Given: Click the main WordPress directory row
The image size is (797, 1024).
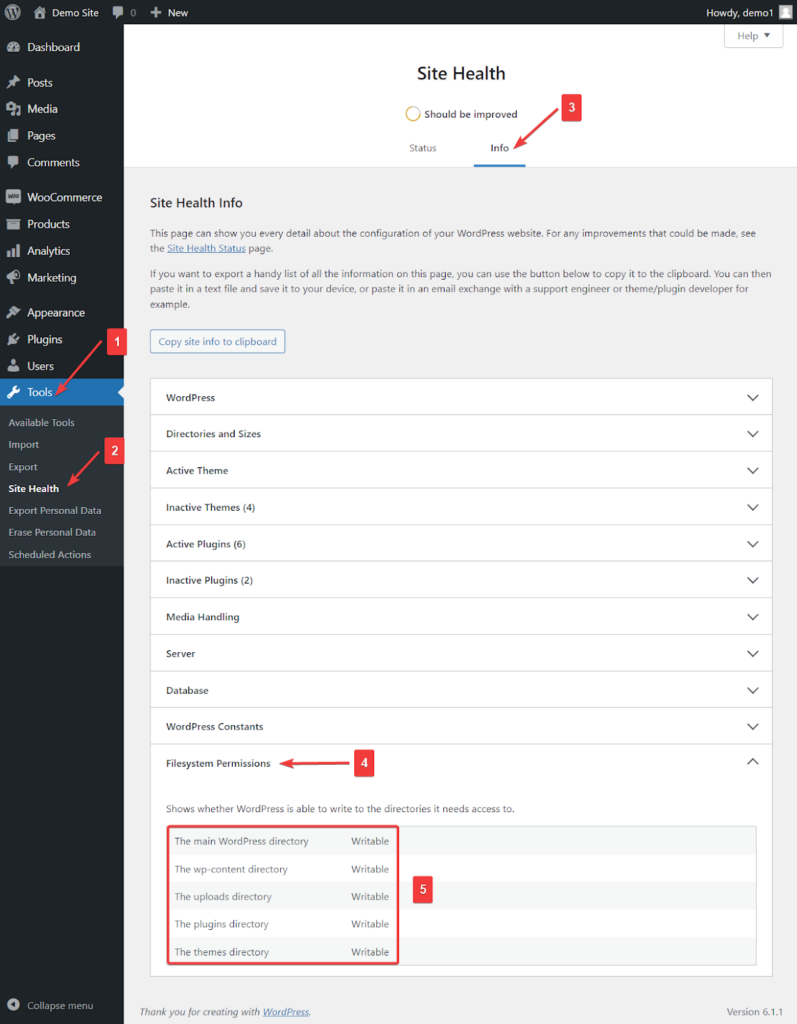Looking at the screenshot, I should pyautogui.click(x=461, y=841).
